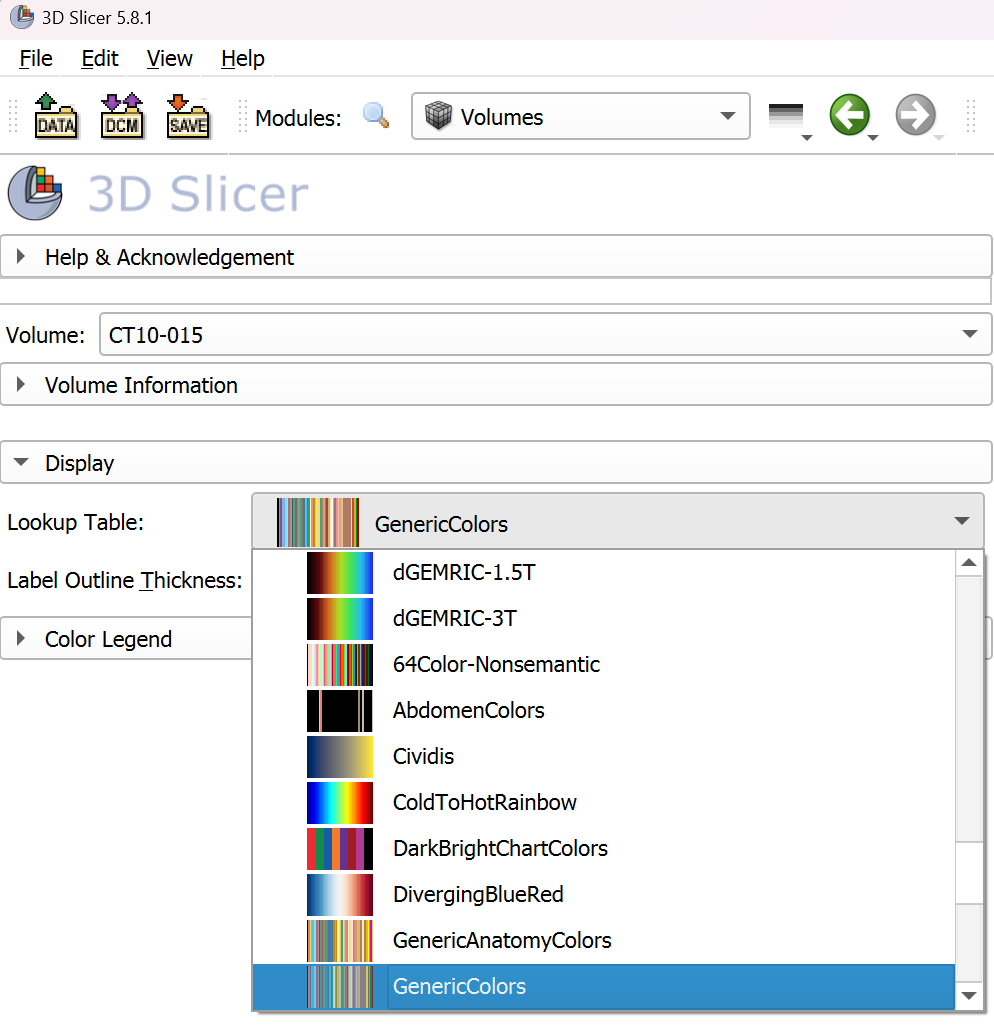
Task: Click the 3D Slicer title bar icon
Action: click(22, 17)
